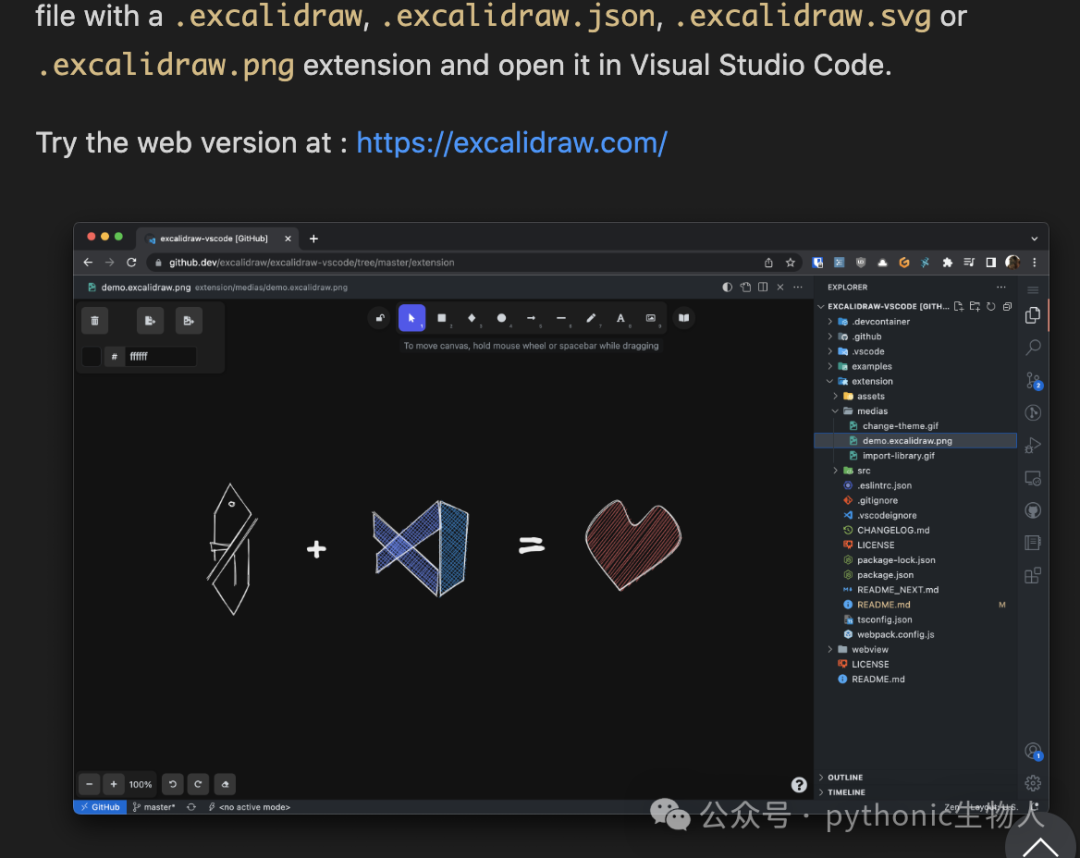Screen dimensions: 1080x858
Task: Expand the .devcontainer folder
Action: (916, 322)
